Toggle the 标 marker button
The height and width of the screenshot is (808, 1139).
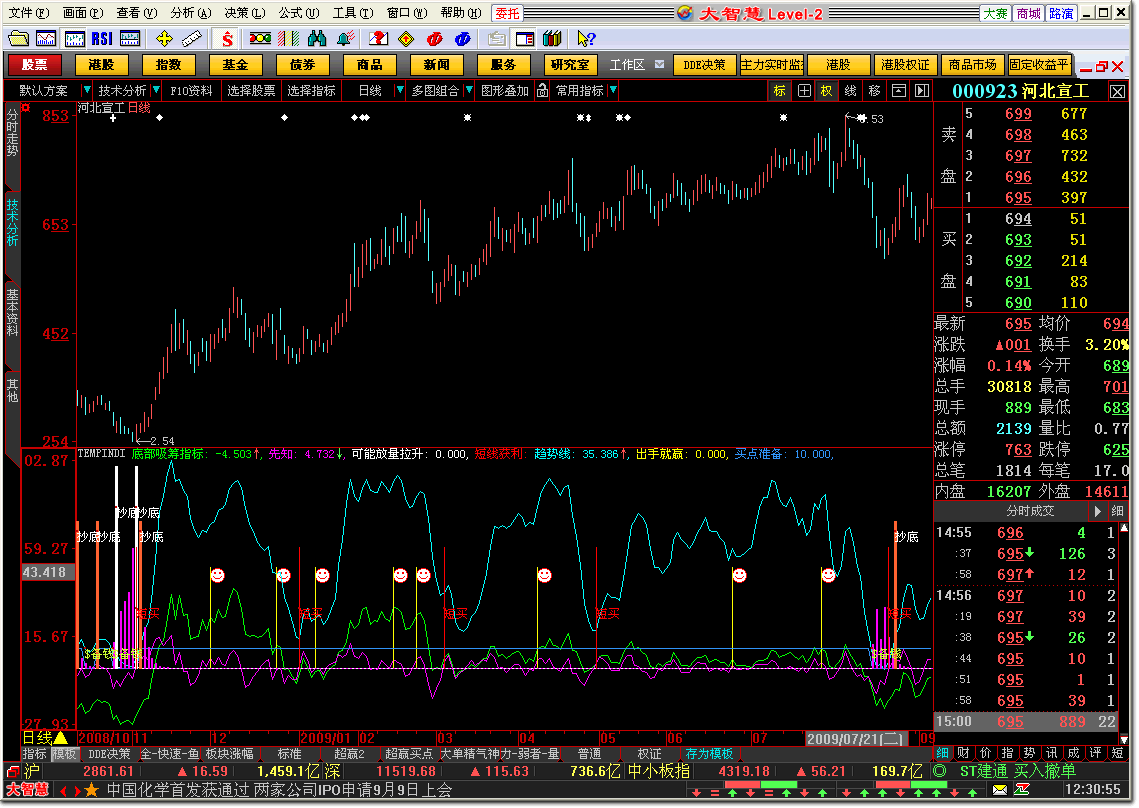[779, 91]
